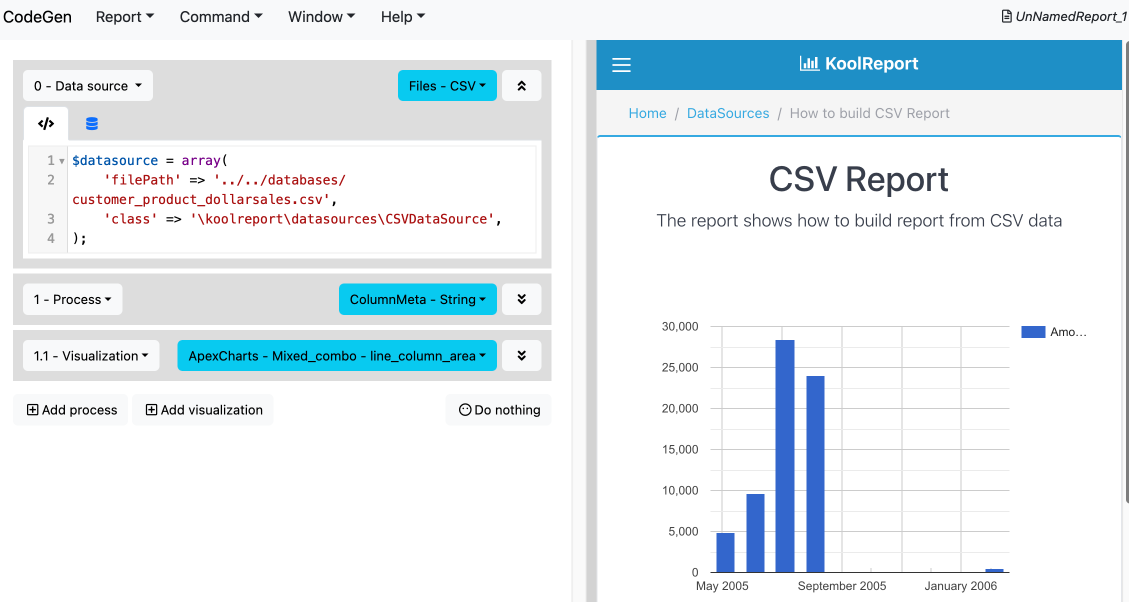1129x602 pixels.
Task: Click the 'How to build CSV Report' breadcrumb text
Action: 870,113
